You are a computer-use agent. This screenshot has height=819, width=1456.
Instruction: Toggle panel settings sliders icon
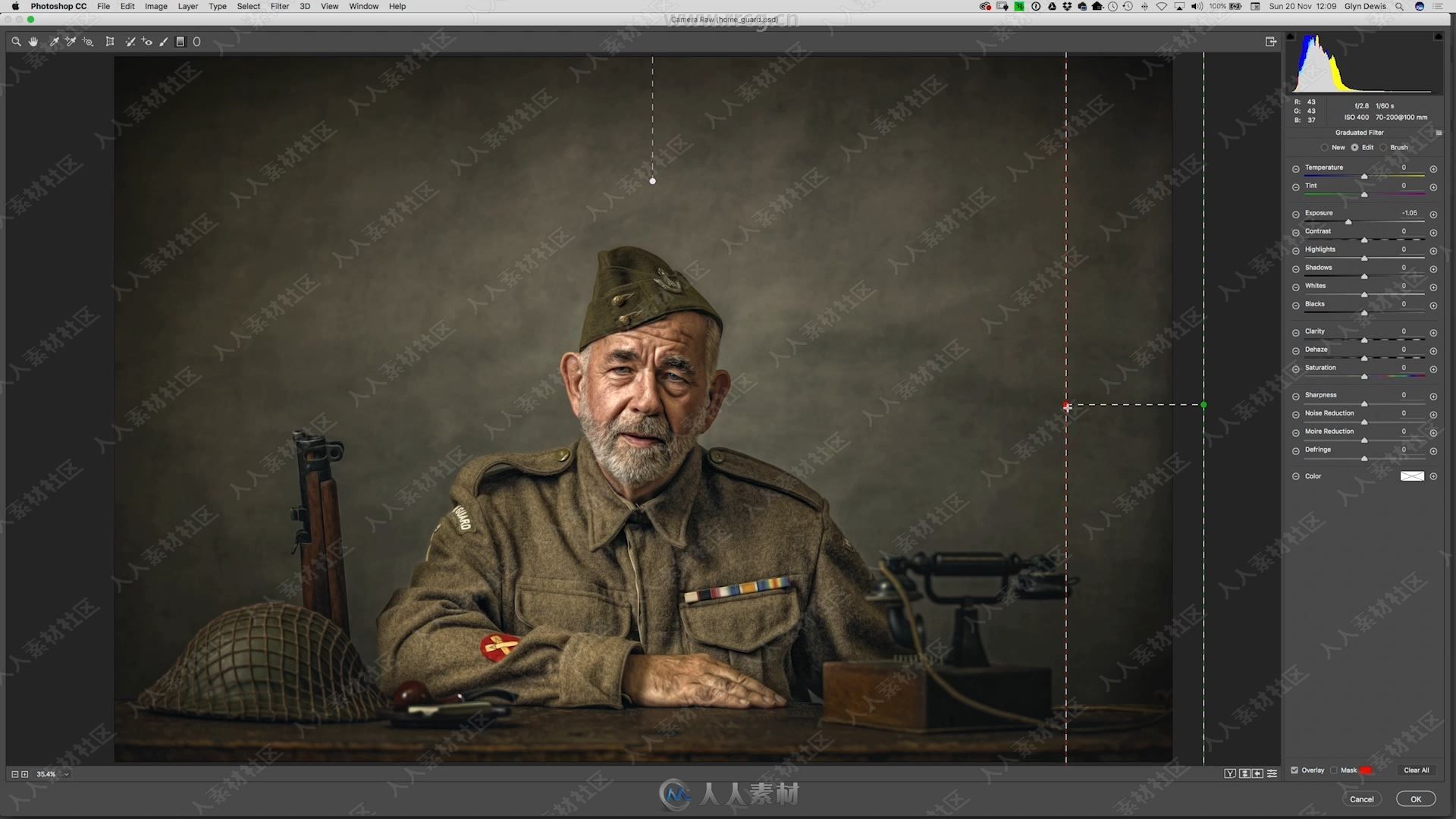[x=1272, y=773]
